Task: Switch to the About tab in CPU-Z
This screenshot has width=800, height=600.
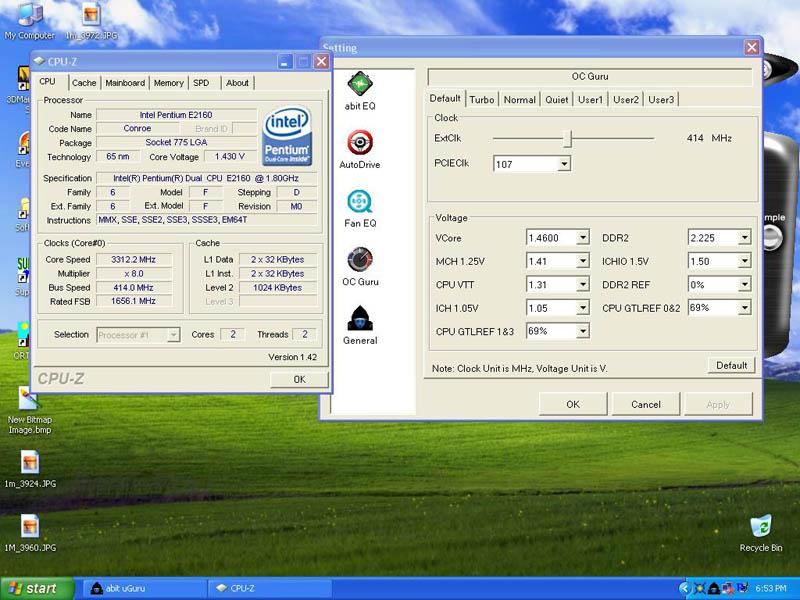Action: point(237,83)
